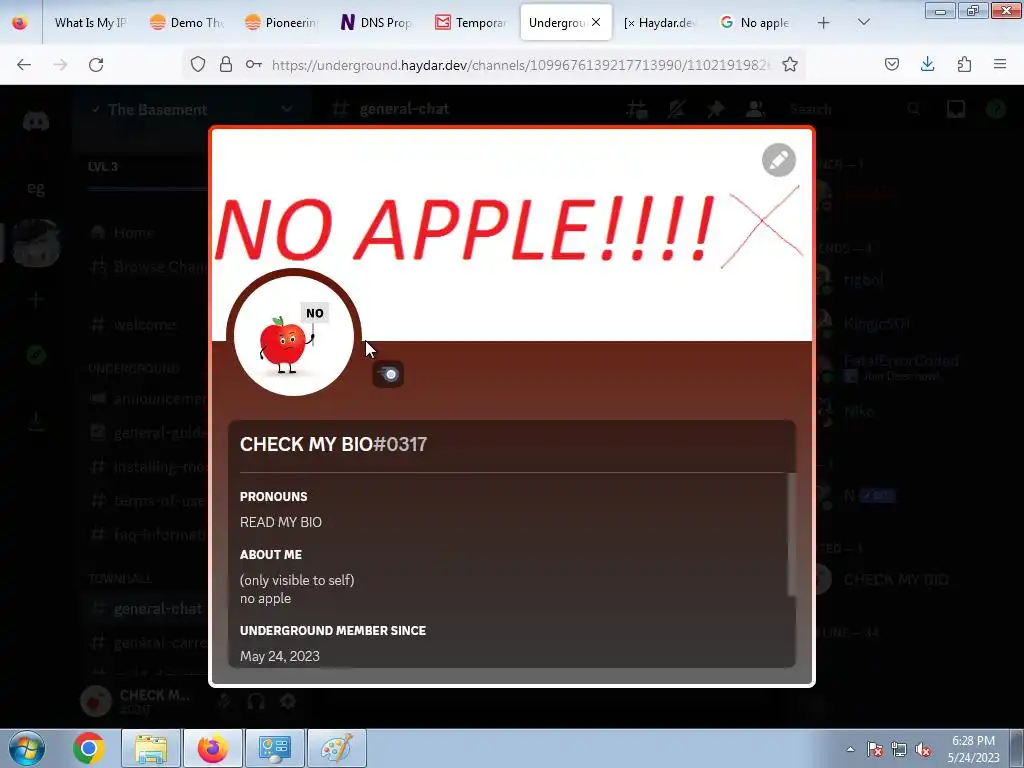Open the Discord inbox icon
This screenshot has height=768, width=1024.
956,109
